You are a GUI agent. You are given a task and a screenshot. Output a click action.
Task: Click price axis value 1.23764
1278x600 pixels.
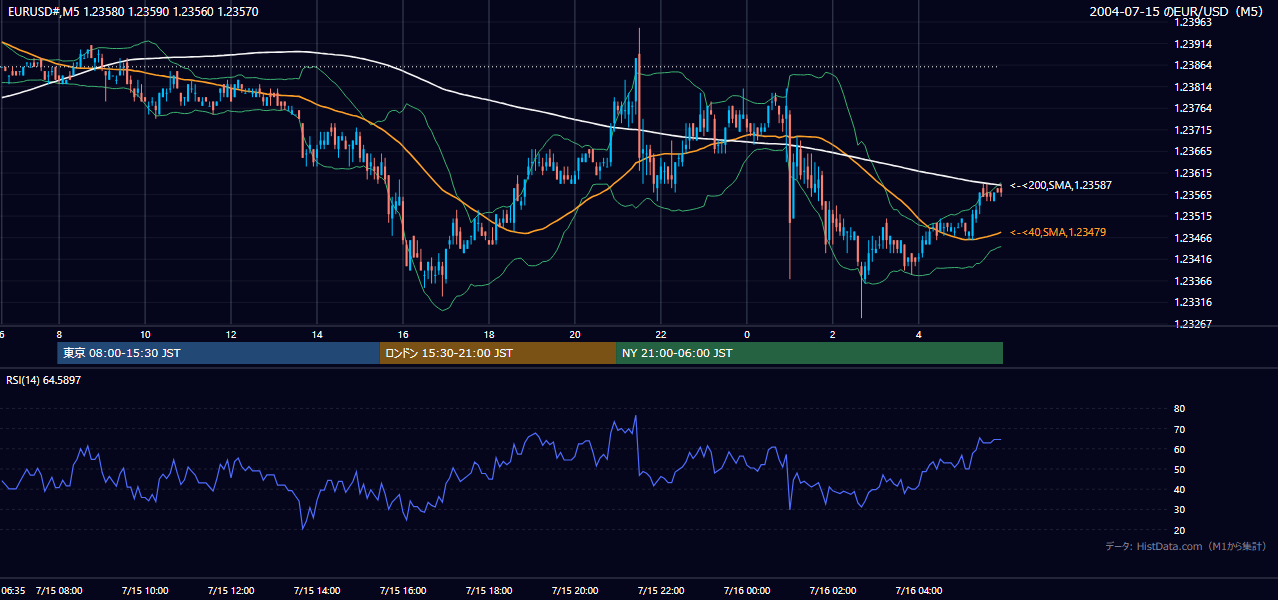(x=1194, y=108)
